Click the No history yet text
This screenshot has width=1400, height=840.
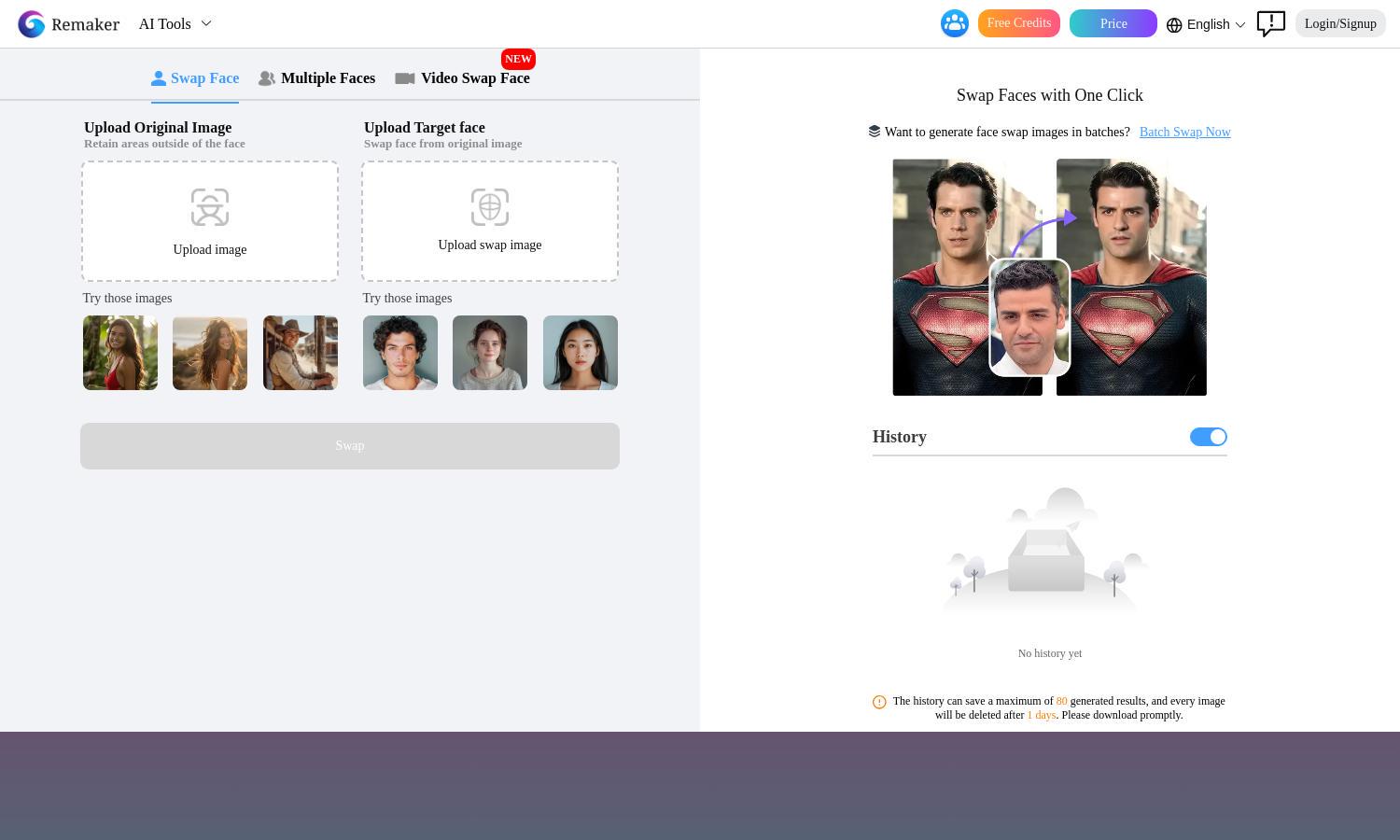[1050, 653]
